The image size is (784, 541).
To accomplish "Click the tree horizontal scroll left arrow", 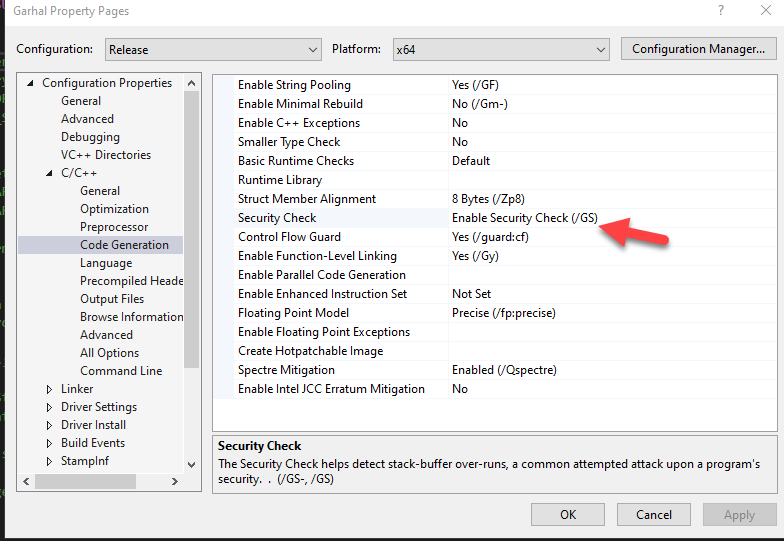I will coord(26,482).
